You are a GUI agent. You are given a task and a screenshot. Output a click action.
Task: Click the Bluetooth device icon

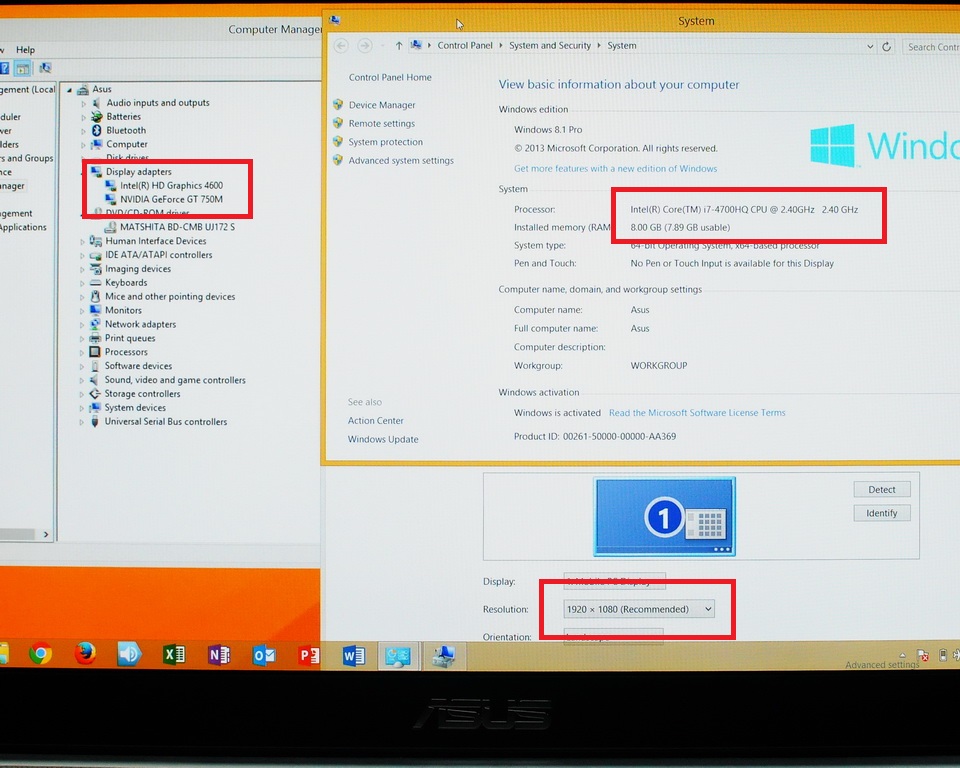tap(96, 130)
